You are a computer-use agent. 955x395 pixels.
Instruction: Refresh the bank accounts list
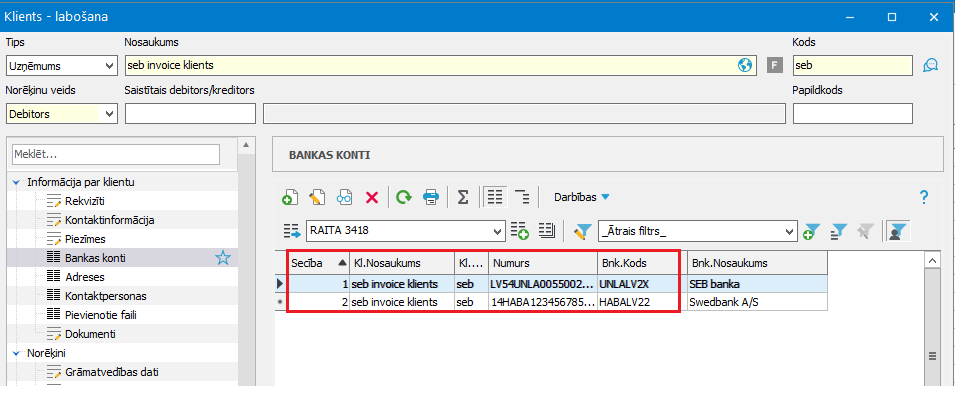(x=403, y=197)
